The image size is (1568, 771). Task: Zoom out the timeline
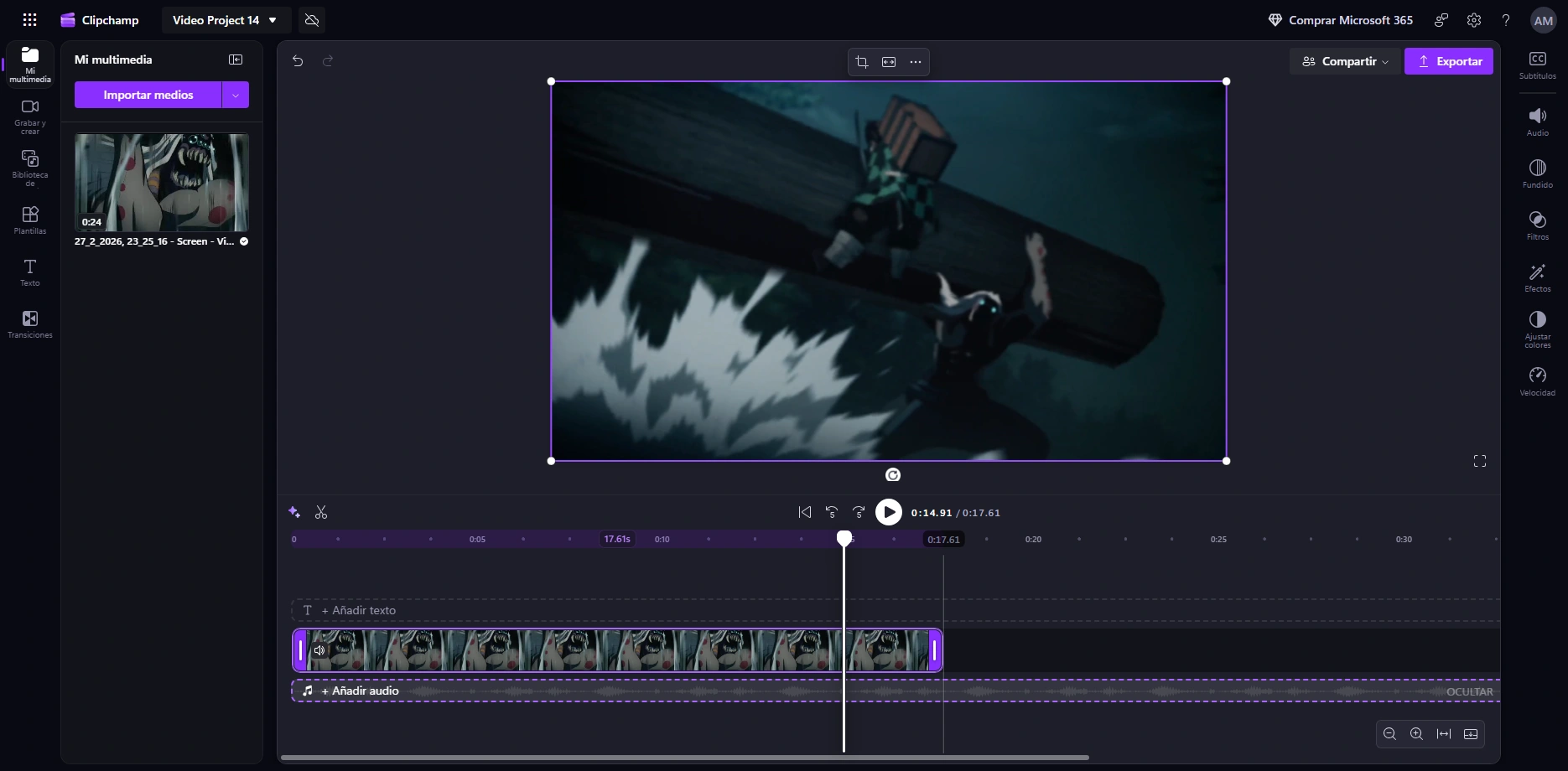1389,734
